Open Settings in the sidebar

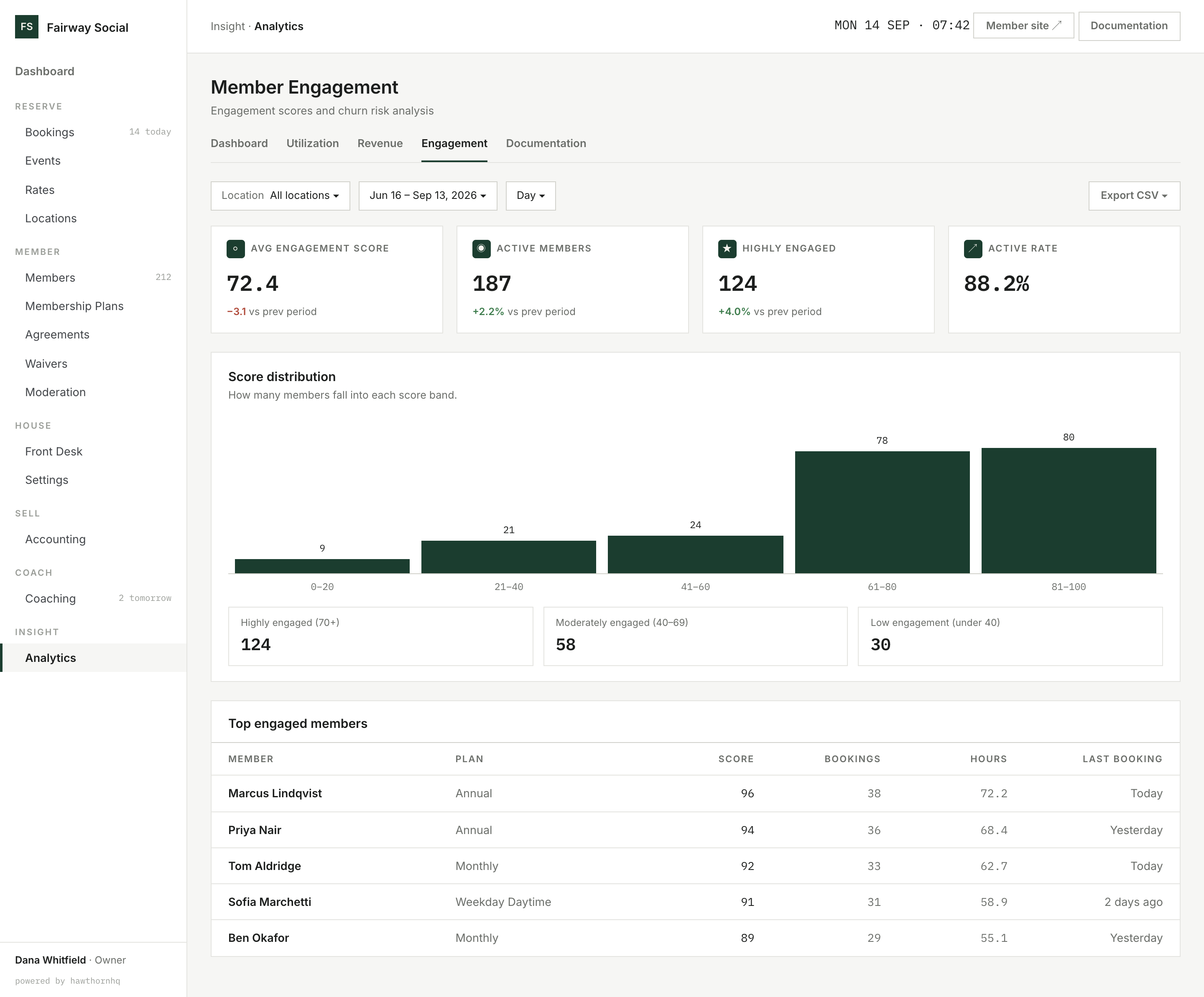[93, 480]
